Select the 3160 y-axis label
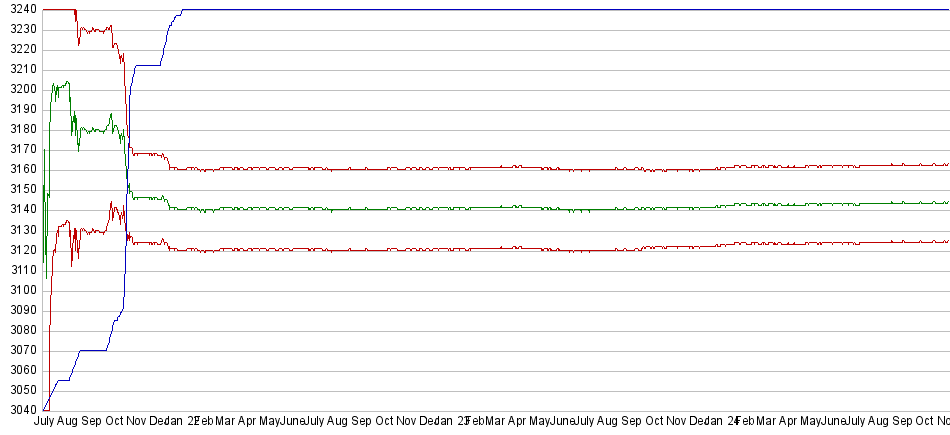Viewport: 950px width, 435px height. [18, 169]
